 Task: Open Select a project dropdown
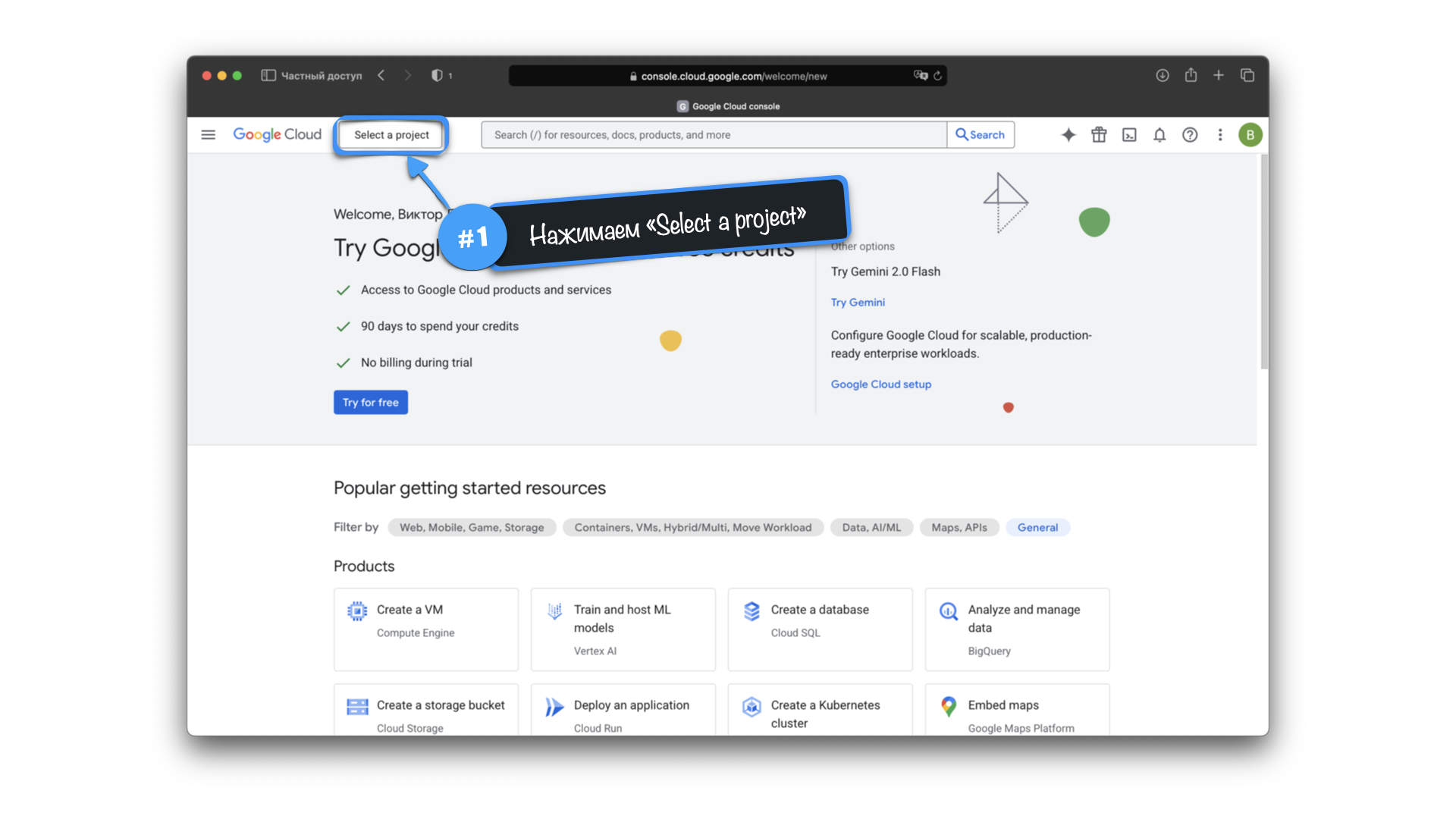coord(391,135)
